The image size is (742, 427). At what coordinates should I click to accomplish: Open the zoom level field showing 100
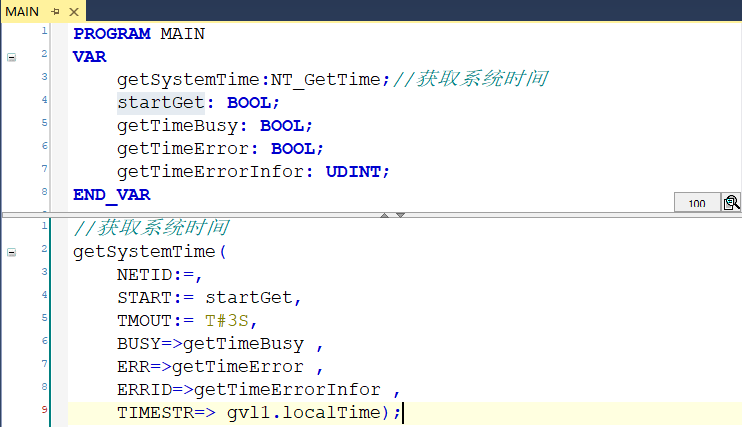click(697, 203)
